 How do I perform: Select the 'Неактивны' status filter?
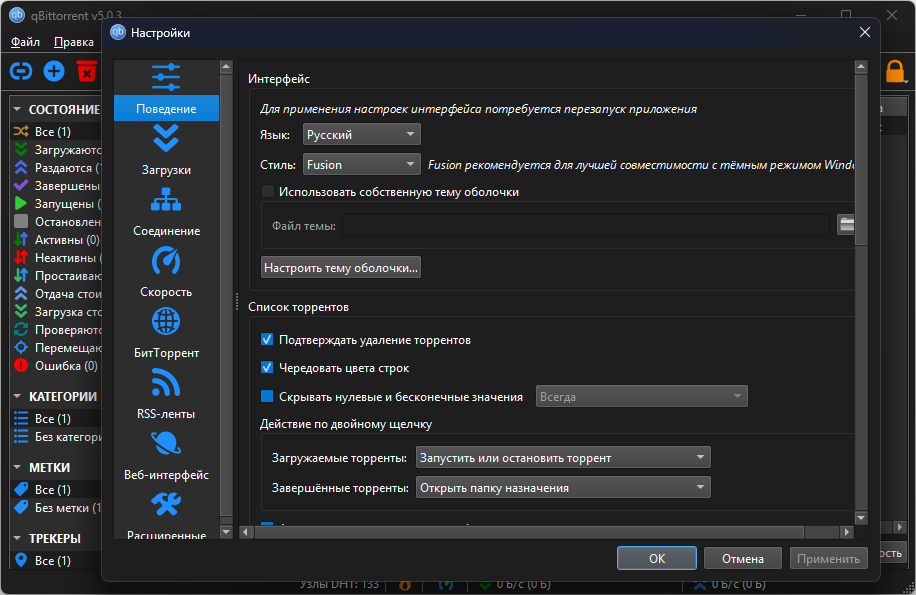pyautogui.click(x=56, y=258)
